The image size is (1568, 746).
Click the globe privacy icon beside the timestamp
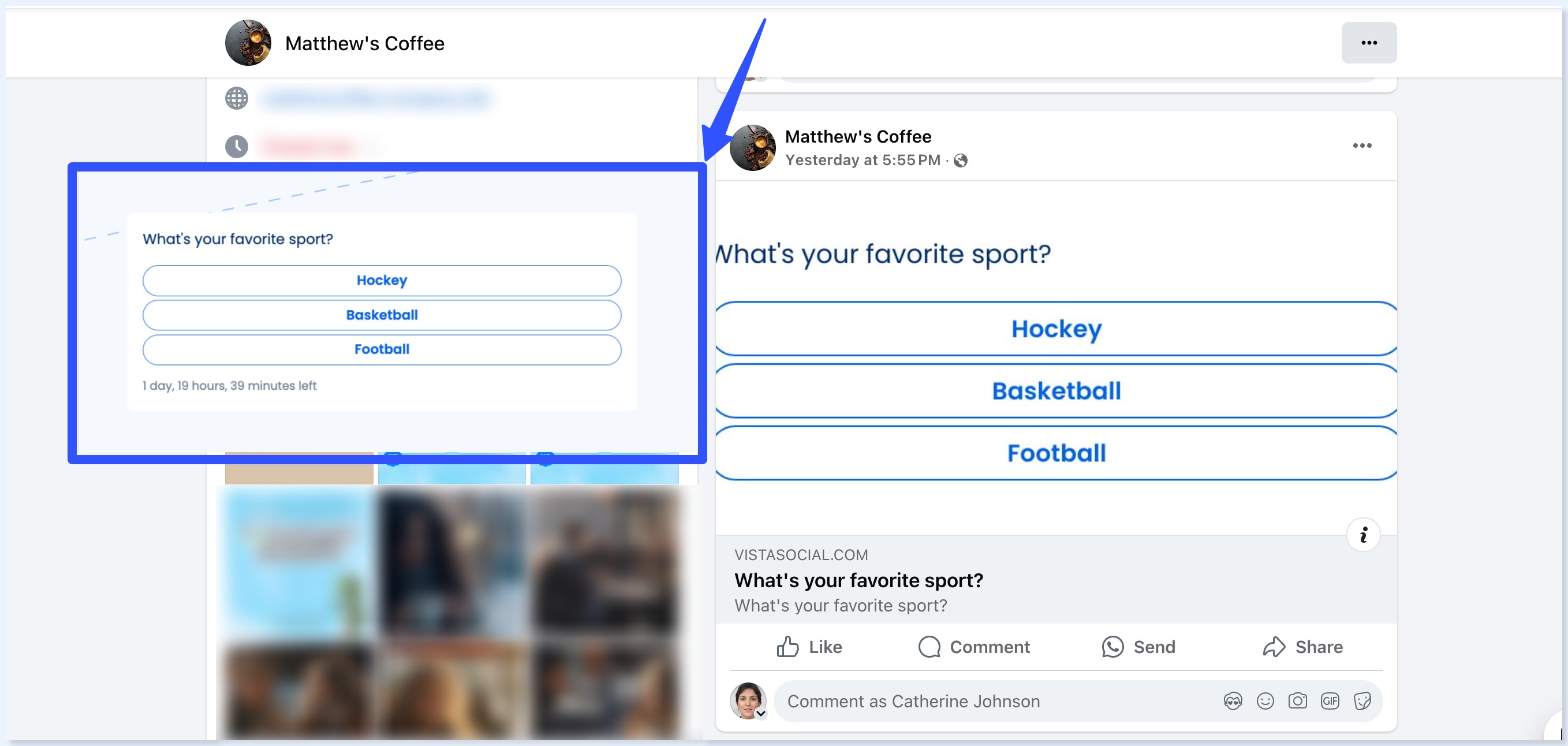tap(961, 161)
